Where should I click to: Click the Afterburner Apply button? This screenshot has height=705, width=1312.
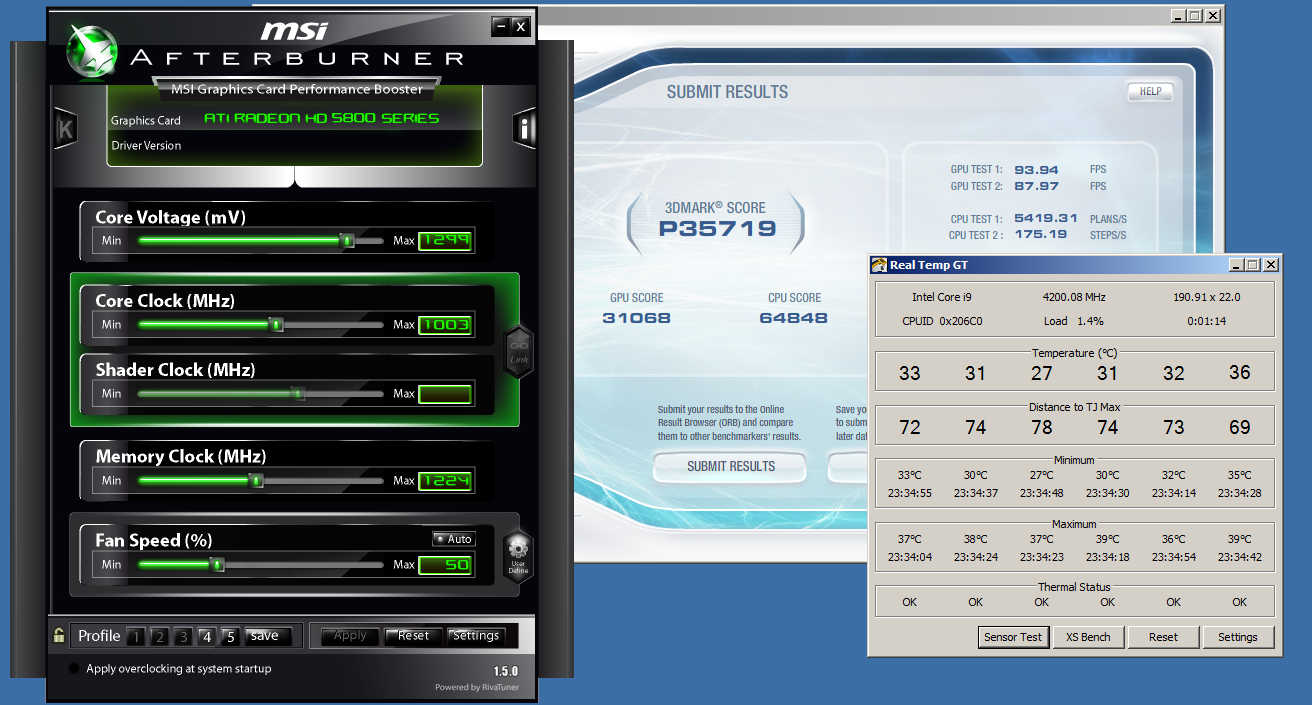point(350,635)
